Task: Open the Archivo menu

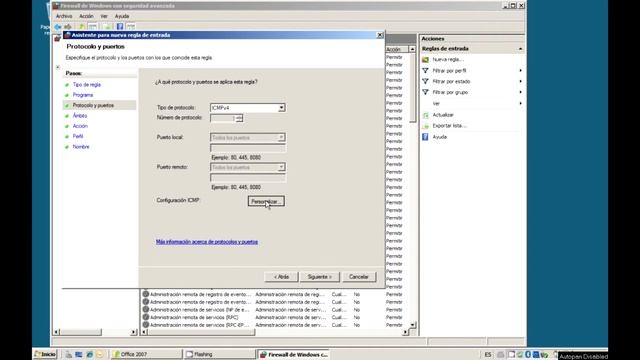Action: click(64, 16)
